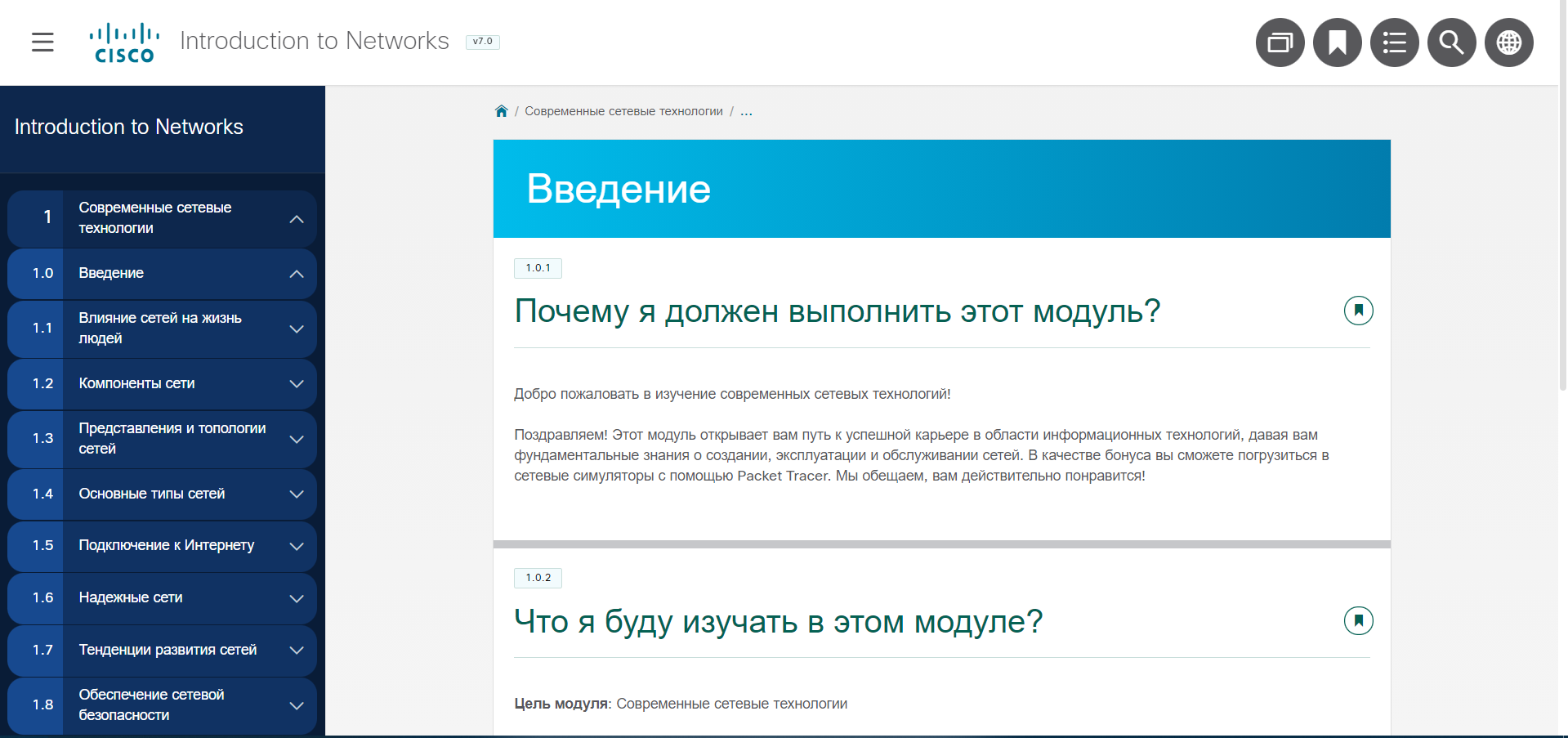Click the v7.0 version badge

point(482,42)
